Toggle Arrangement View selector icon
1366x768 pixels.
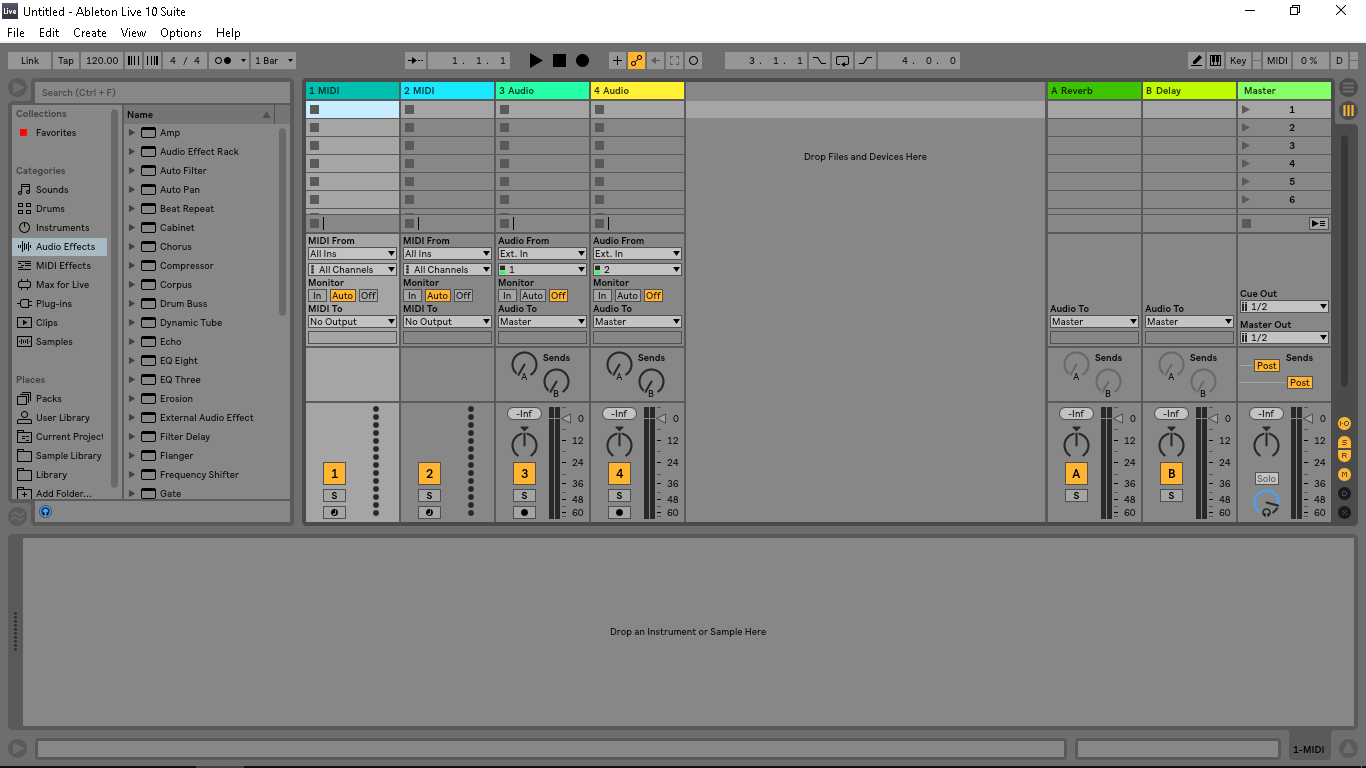click(x=1348, y=88)
